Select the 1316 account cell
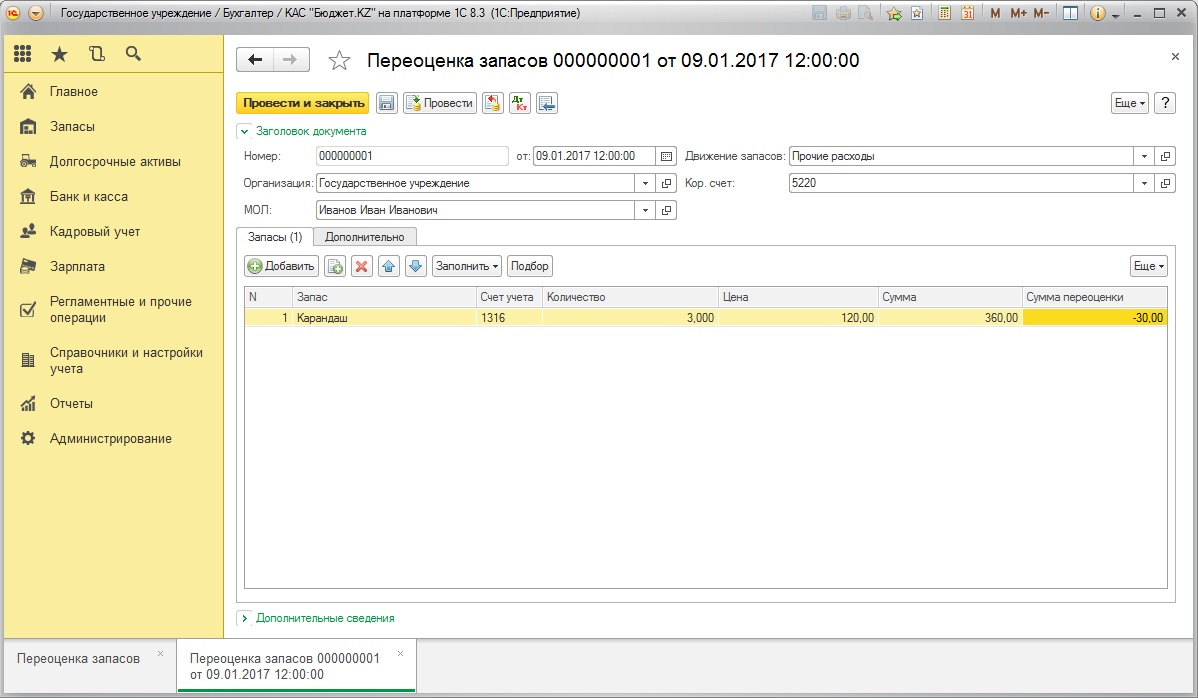This screenshot has width=1198, height=698. point(509,318)
